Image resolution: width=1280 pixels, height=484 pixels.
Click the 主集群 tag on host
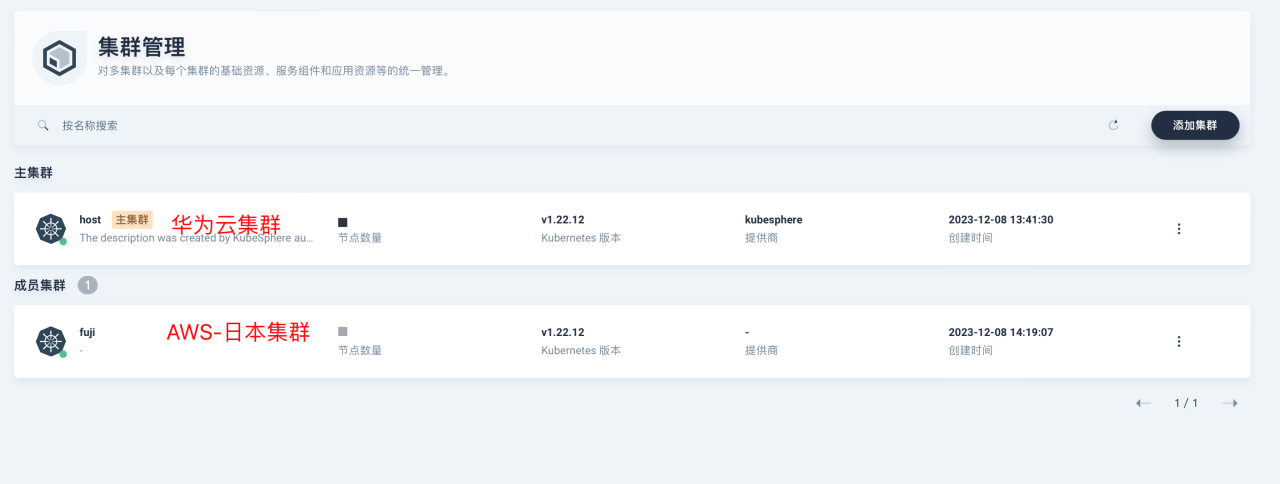(132, 220)
